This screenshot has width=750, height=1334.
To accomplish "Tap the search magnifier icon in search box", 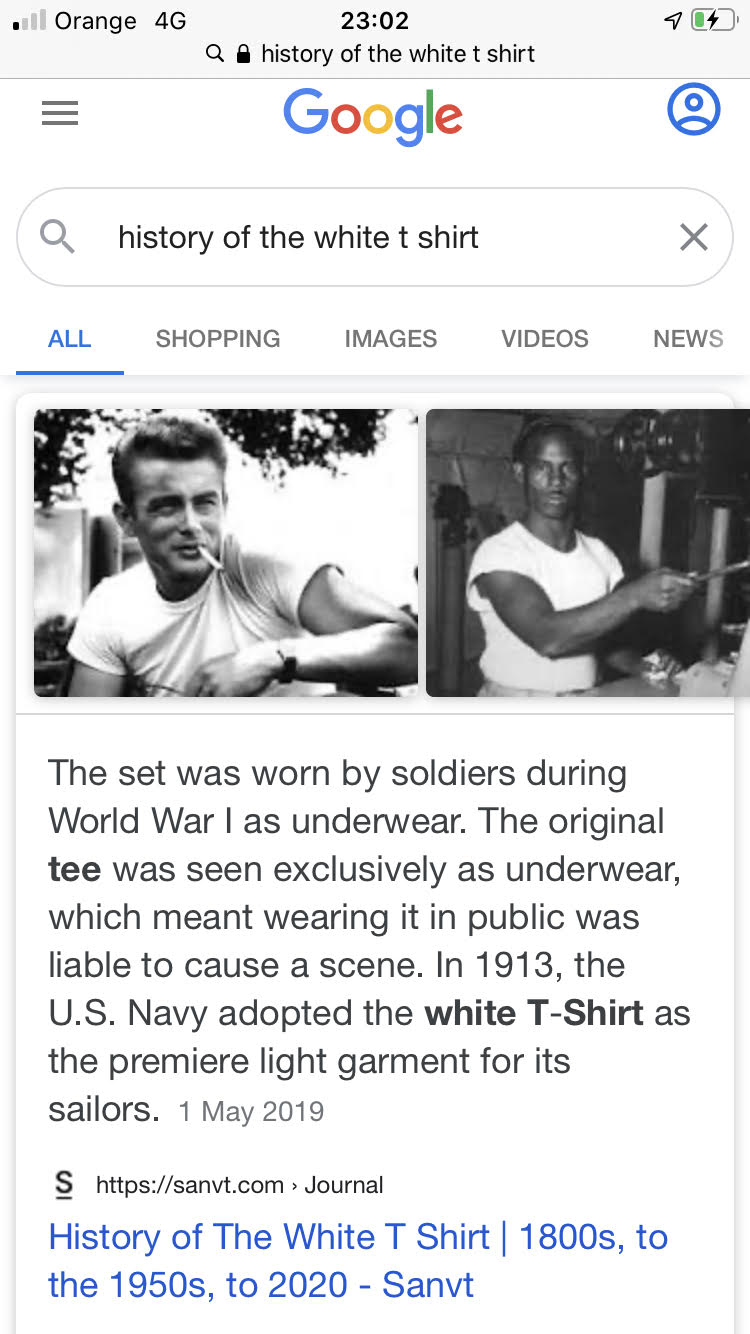I will (x=57, y=237).
